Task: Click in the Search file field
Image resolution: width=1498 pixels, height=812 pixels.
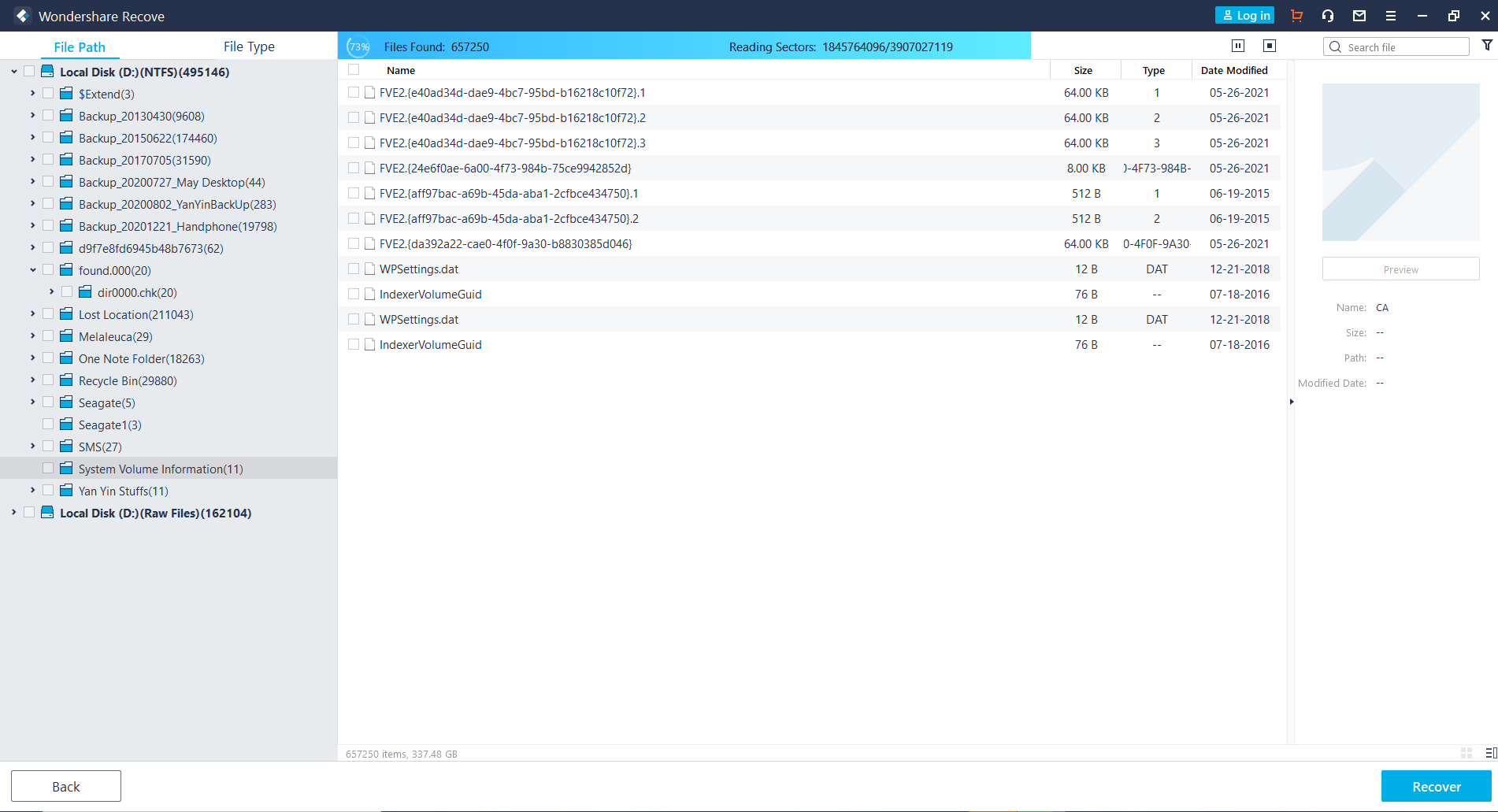Action: click(1396, 46)
